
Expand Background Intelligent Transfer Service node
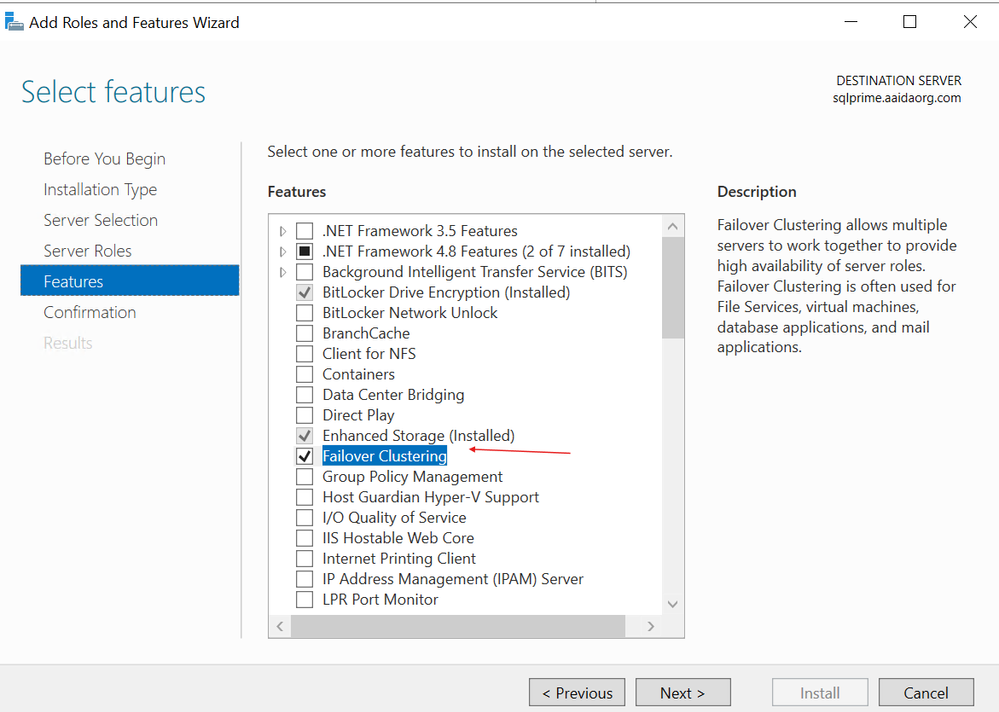(x=283, y=272)
